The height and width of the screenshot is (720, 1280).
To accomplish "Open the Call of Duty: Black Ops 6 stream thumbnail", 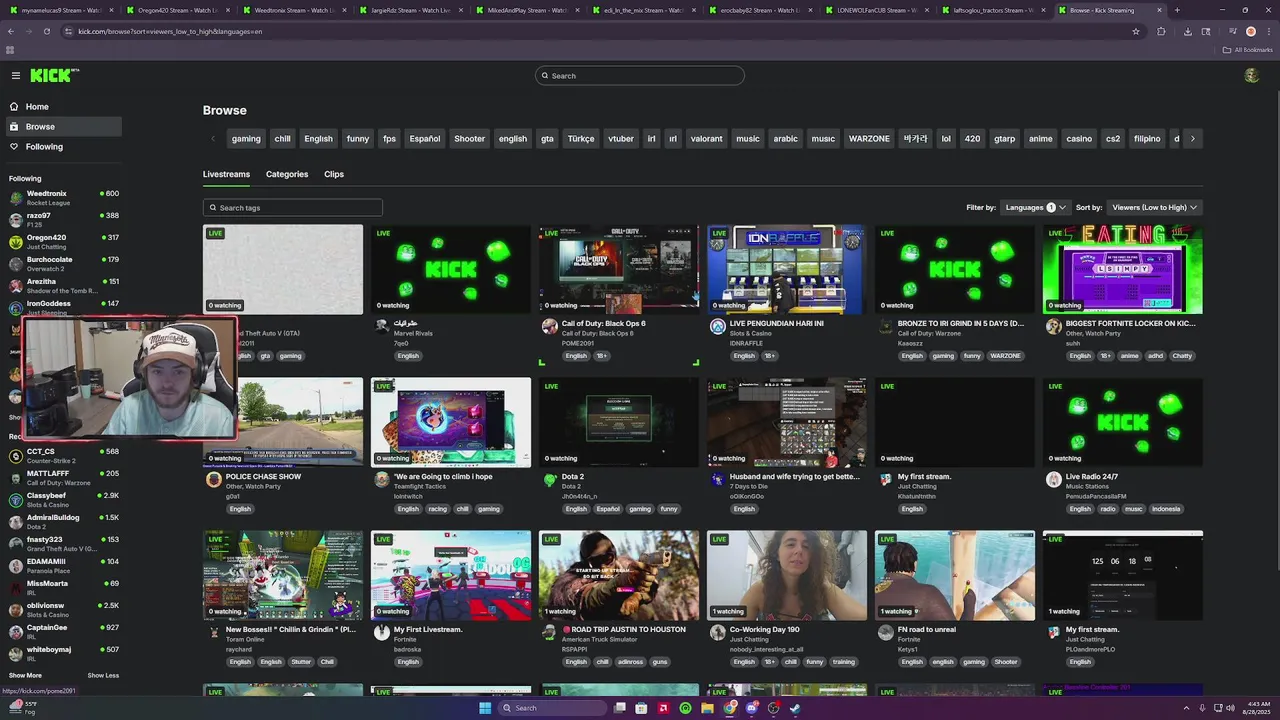I will pyautogui.click(x=619, y=269).
